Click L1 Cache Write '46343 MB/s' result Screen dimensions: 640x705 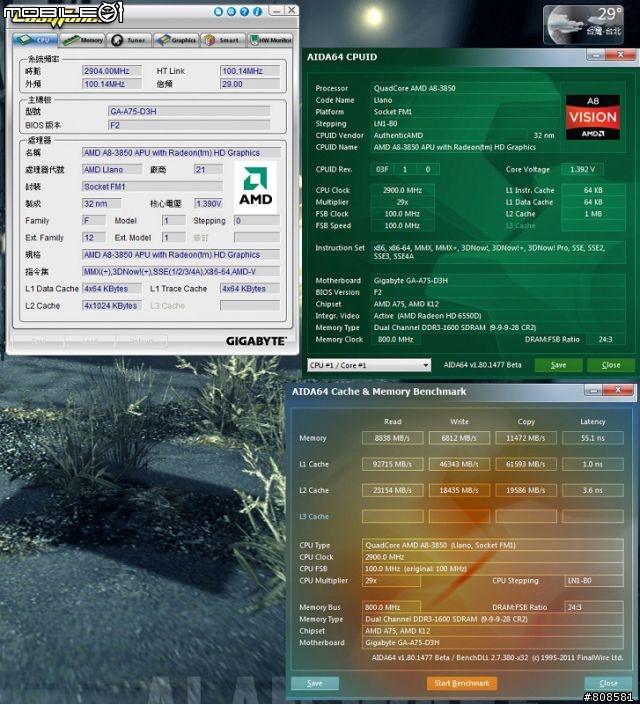(459, 464)
